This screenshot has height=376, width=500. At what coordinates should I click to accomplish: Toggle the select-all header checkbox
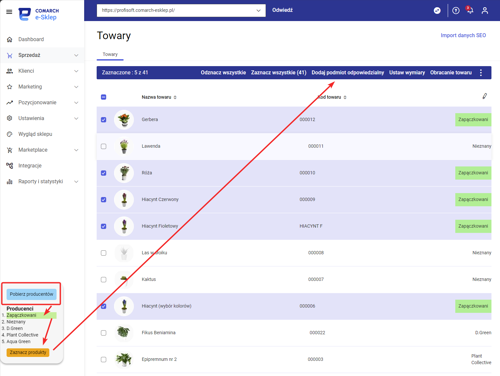click(x=104, y=97)
